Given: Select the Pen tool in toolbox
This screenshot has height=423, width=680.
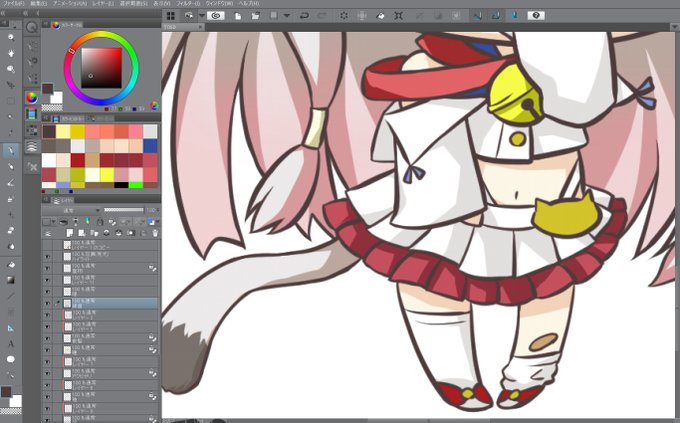Looking at the screenshot, I should click(x=11, y=151).
